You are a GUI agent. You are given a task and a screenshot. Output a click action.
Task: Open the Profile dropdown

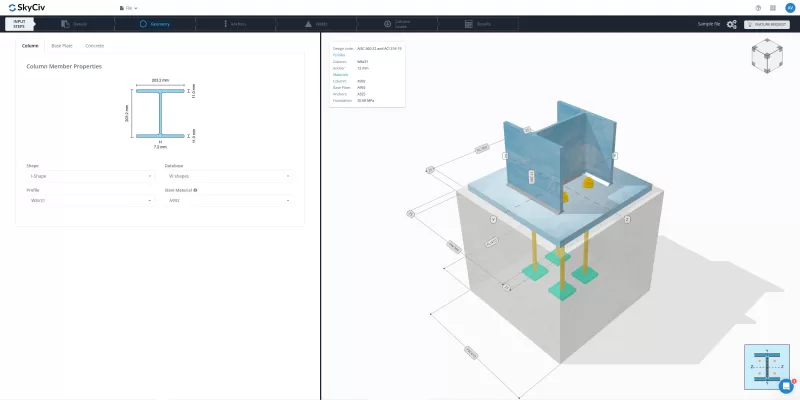tap(90, 201)
